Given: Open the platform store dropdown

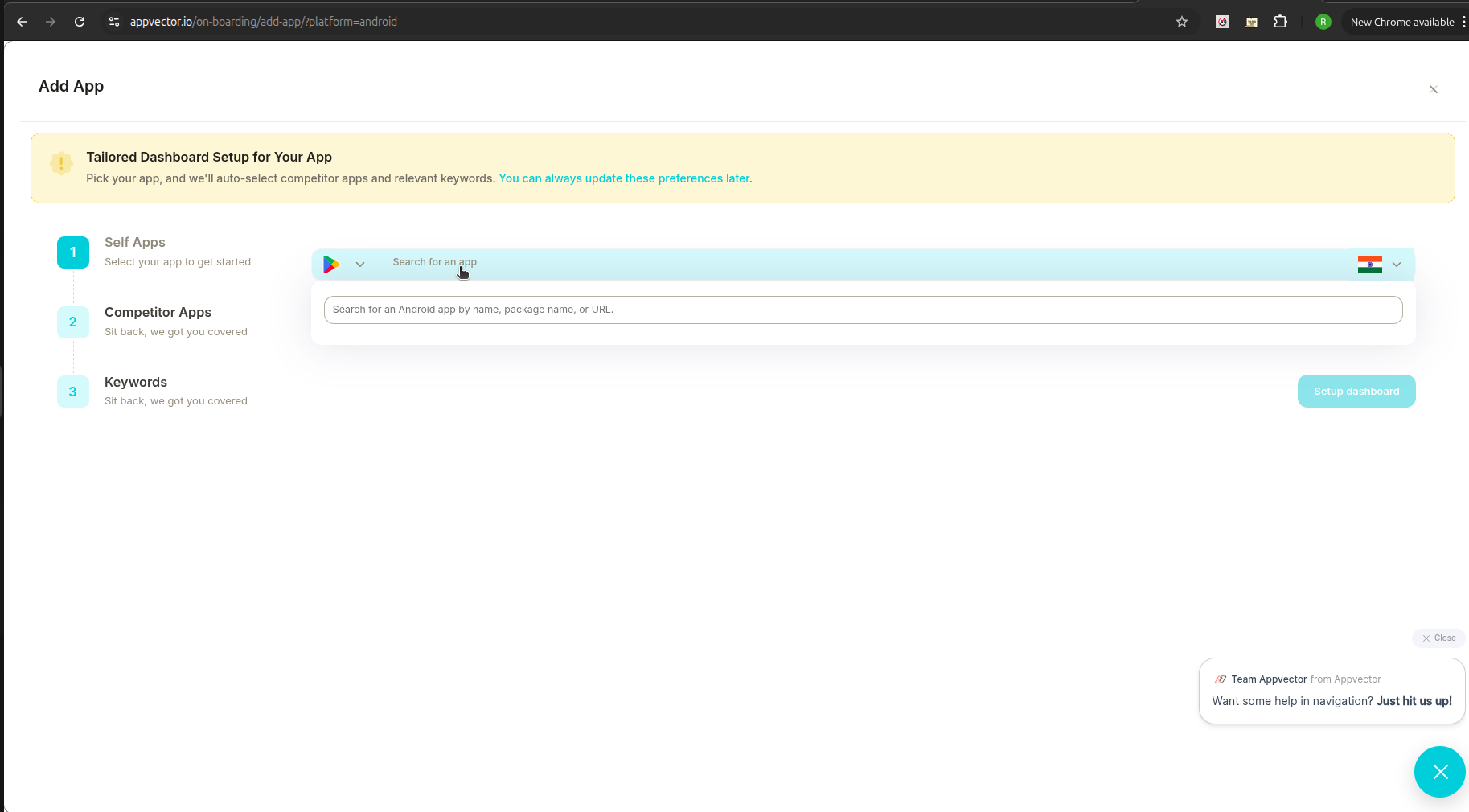Looking at the screenshot, I should pos(359,264).
